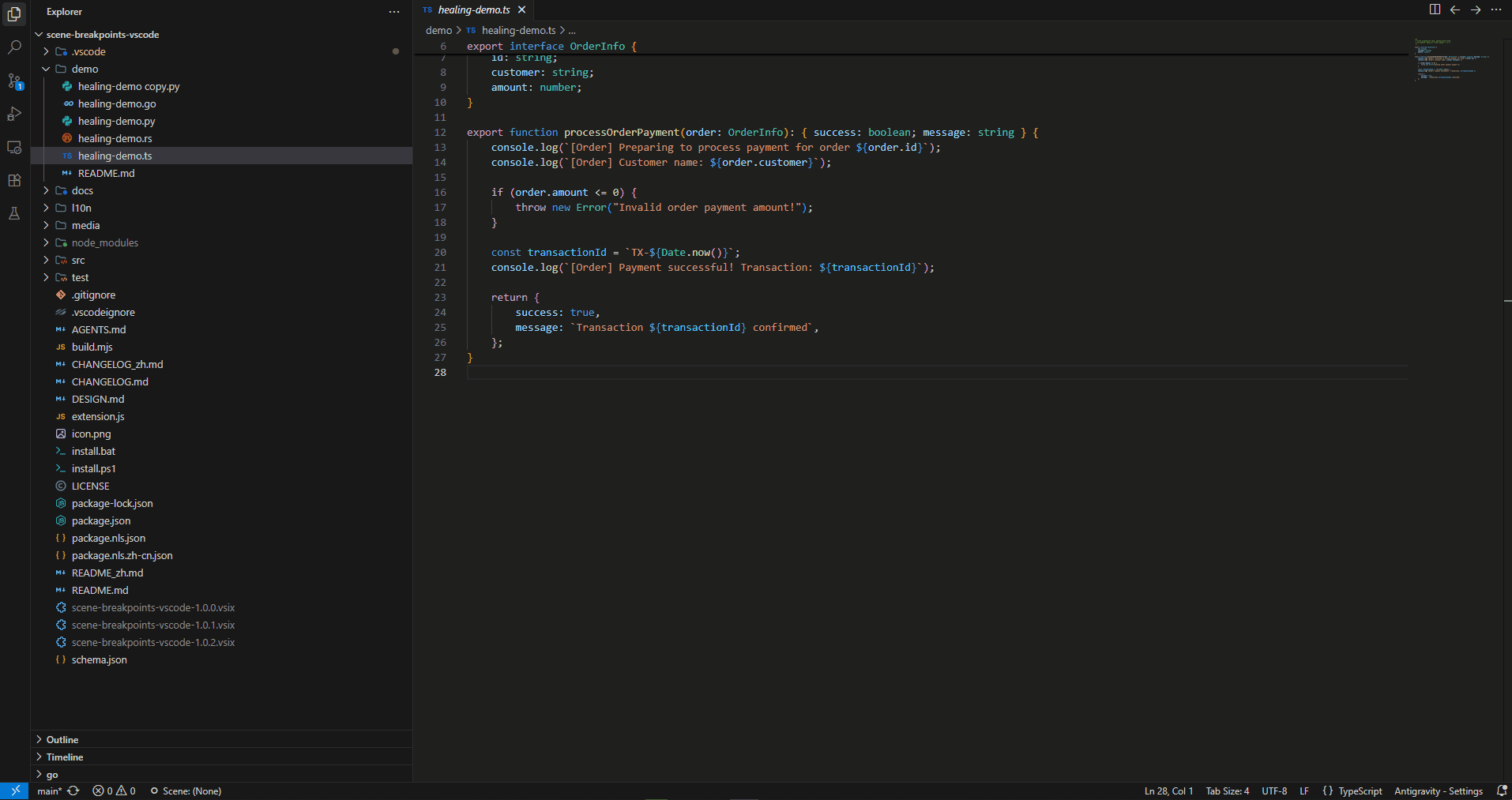Open Antigravity - Settings in status bar
Image resolution: width=1512 pixels, height=800 pixels.
click(x=1439, y=791)
